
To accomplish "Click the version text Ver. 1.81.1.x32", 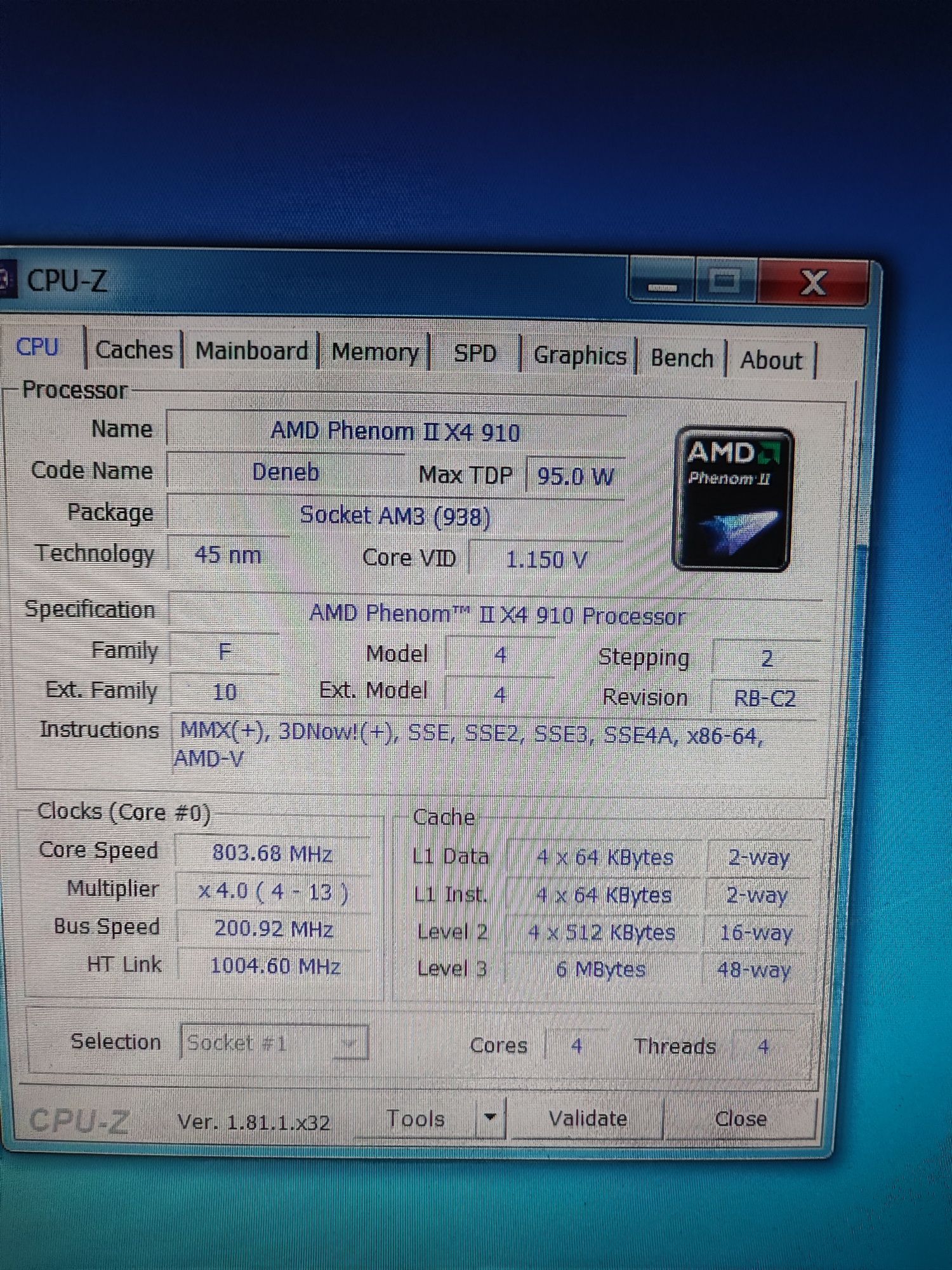I will [254, 1122].
